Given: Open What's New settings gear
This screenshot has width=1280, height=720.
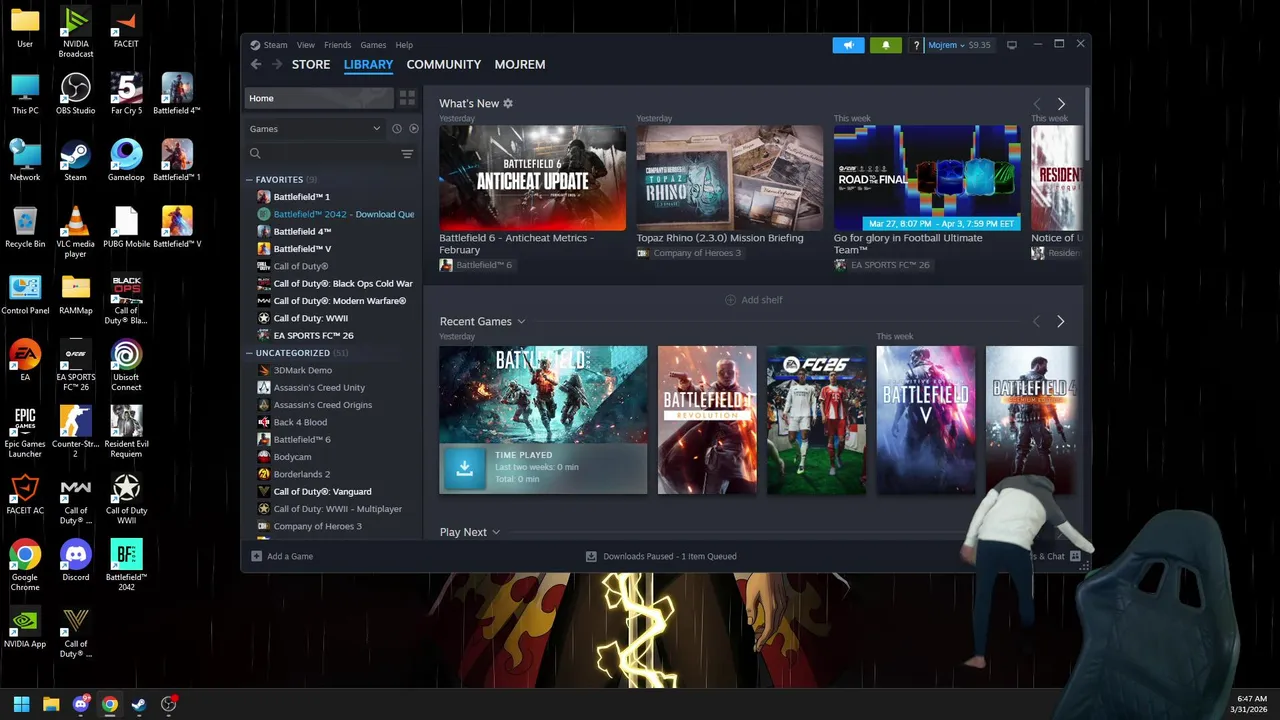Looking at the screenshot, I should click(x=508, y=103).
